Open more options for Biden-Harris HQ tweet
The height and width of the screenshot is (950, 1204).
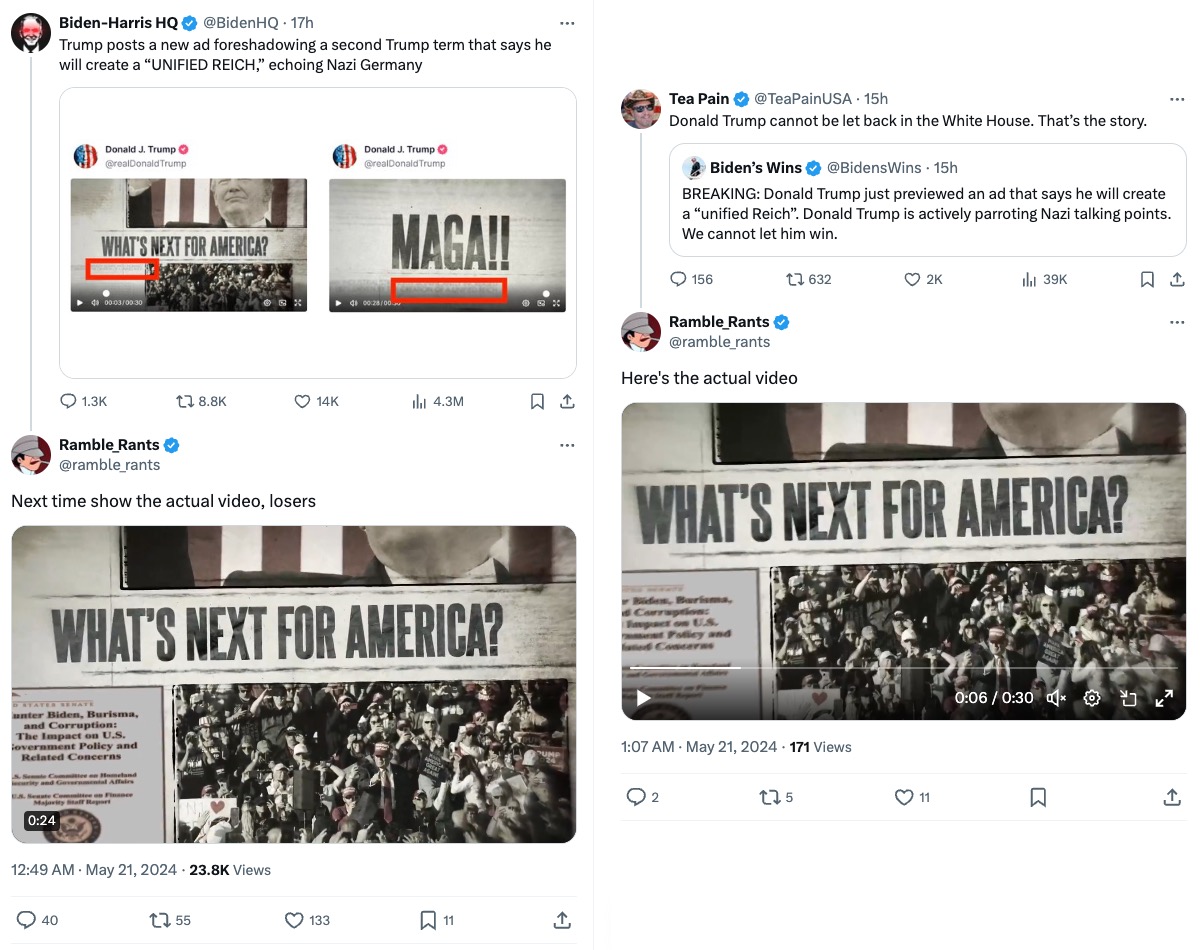pyautogui.click(x=567, y=23)
